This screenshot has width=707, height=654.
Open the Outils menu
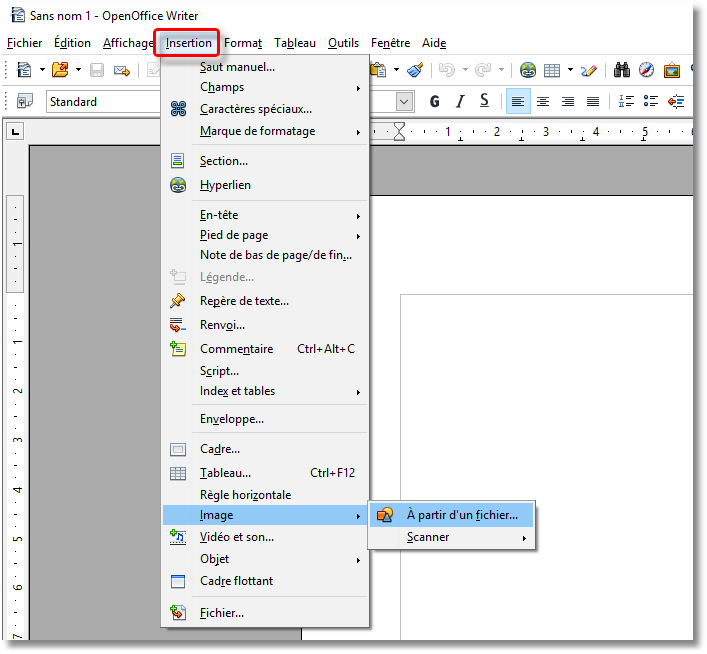point(344,43)
